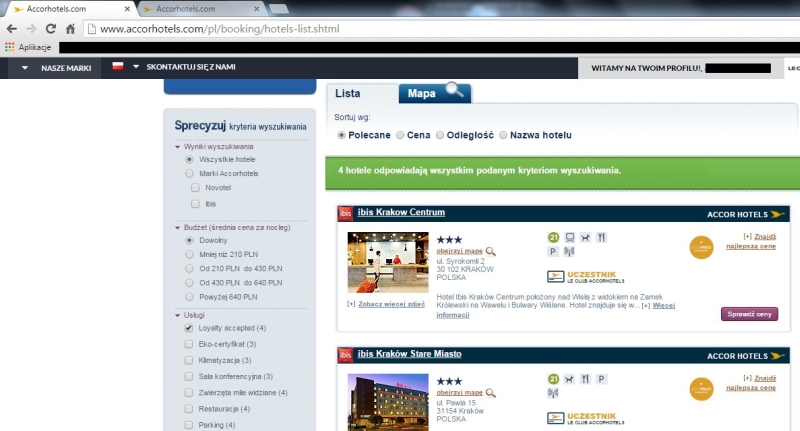Screen dimensions: 800x431
Task: Click 'obejrzyj mapę' for ibis Krakow Centrum
Action: click(459, 251)
